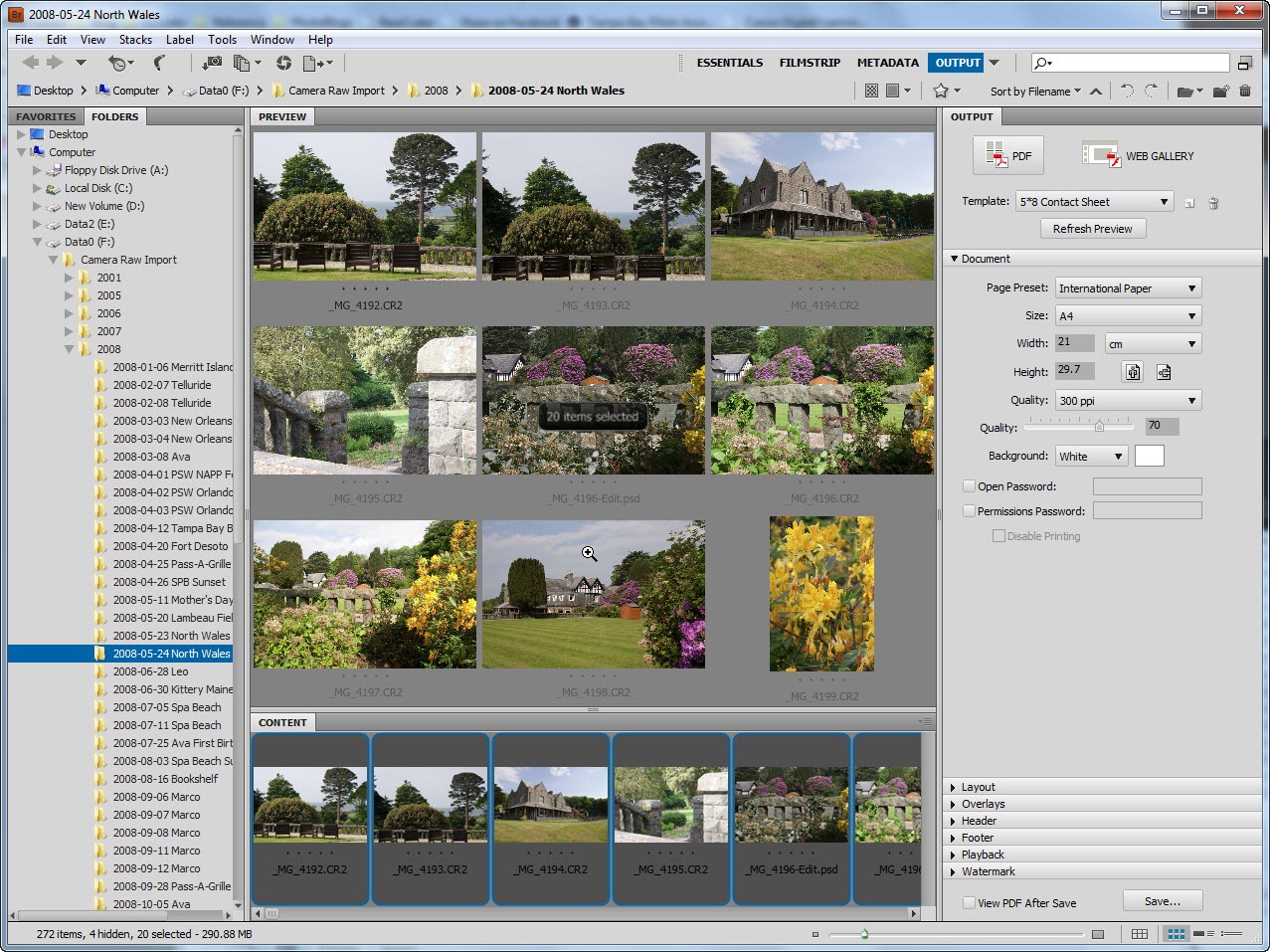Delete template trash icon in Output panel
The width and height of the screenshot is (1270, 952).
[1213, 203]
